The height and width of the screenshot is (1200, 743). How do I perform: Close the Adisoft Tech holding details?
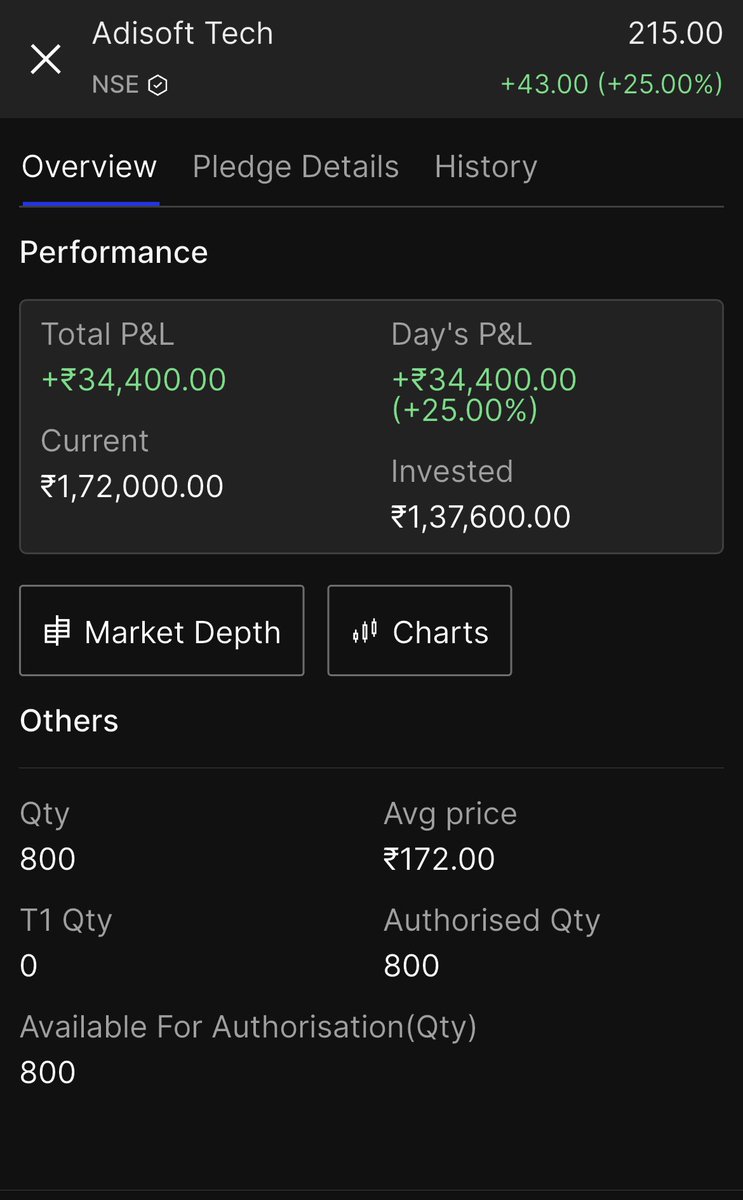(x=46, y=59)
